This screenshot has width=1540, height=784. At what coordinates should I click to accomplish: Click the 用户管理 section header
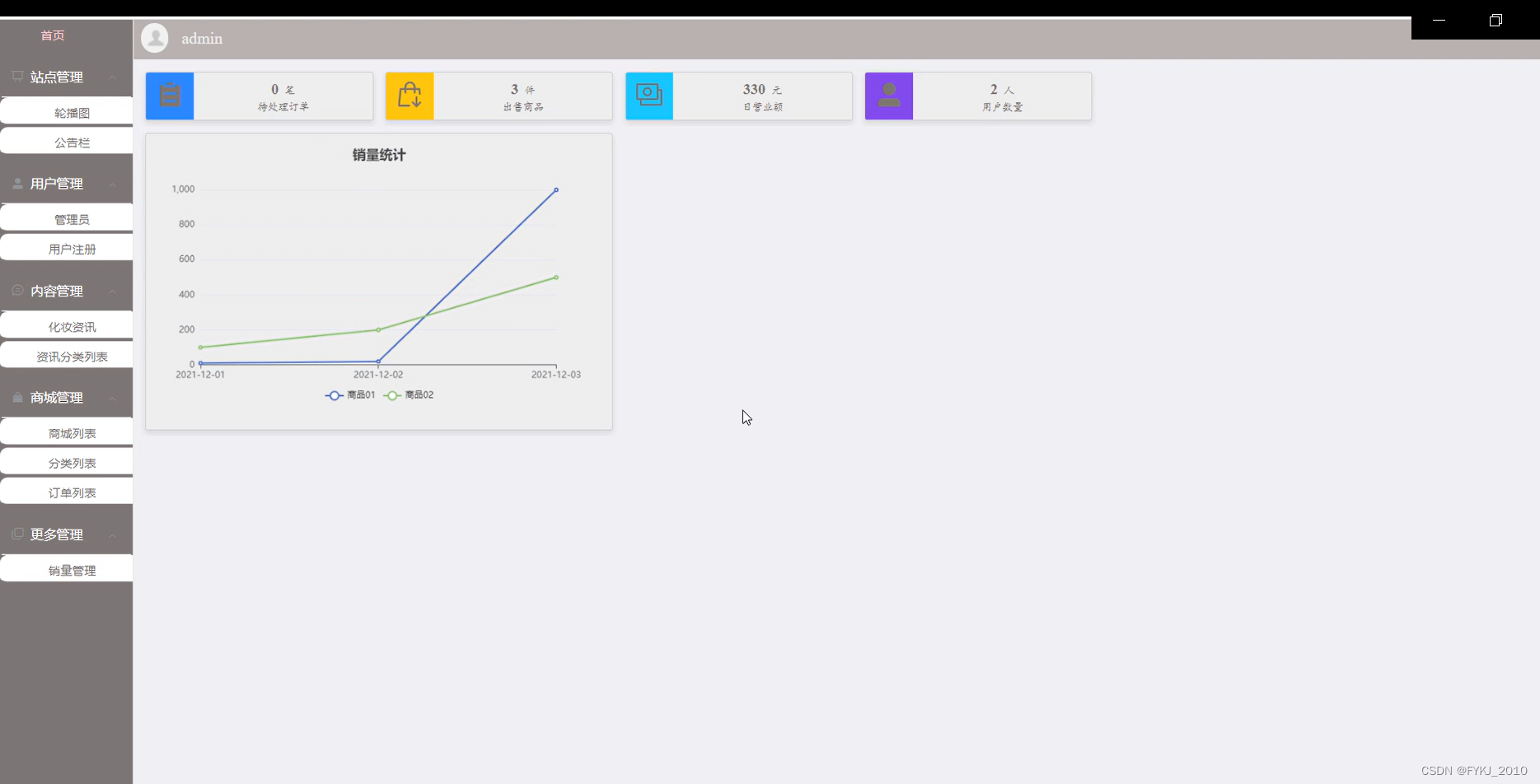coord(66,184)
